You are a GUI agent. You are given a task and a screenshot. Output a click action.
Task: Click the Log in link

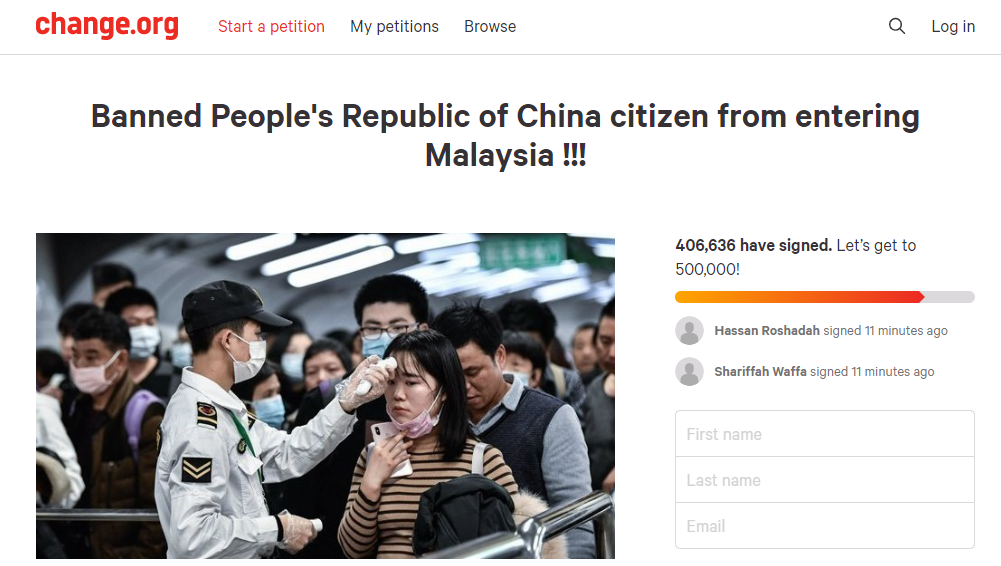pyautogui.click(x=953, y=27)
